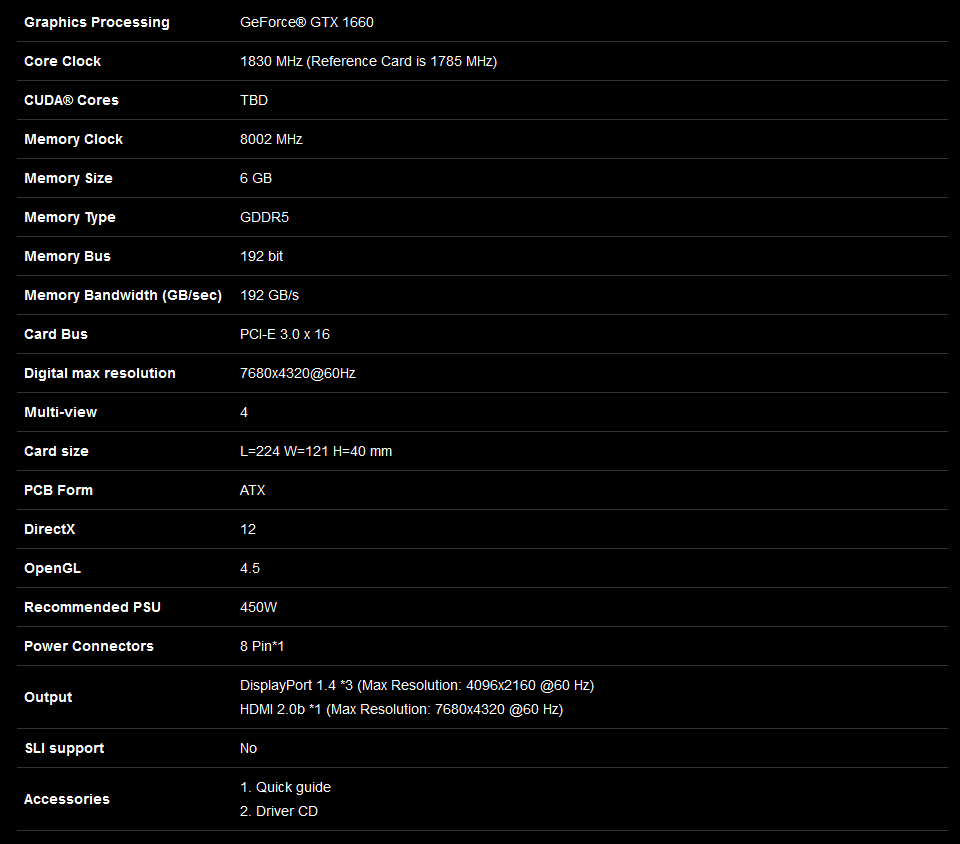Click the DisplayPort 1.4 output line

click(x=417, y=685)
